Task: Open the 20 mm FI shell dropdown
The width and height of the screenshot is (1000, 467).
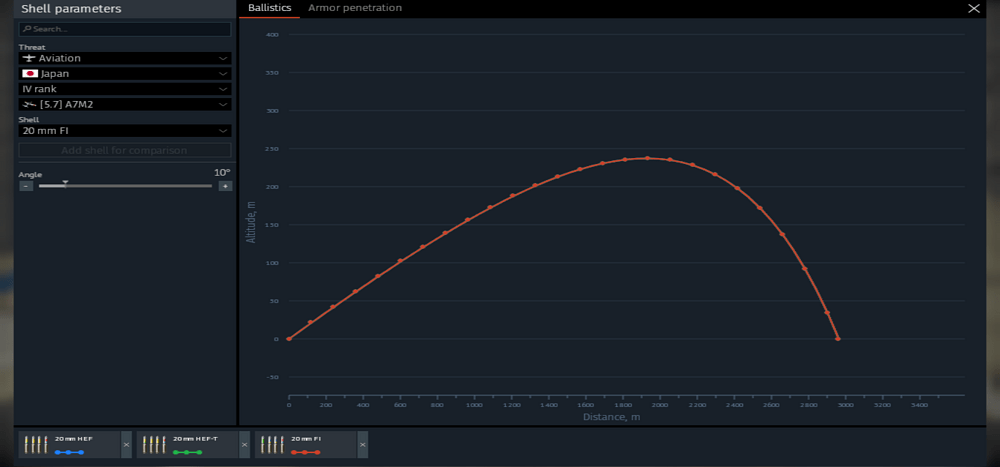Action: [x=125, y=131]
